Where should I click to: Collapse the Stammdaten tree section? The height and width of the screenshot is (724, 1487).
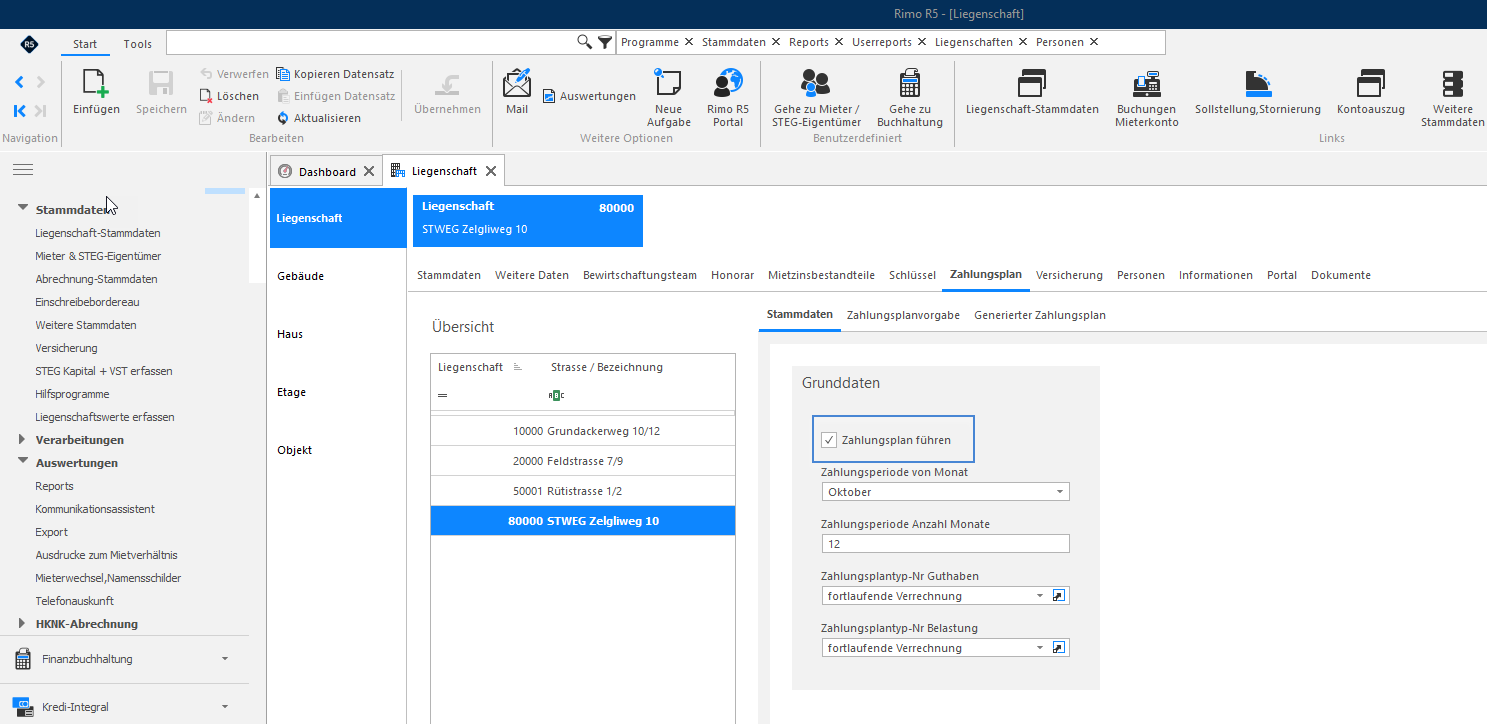point(22,209)
